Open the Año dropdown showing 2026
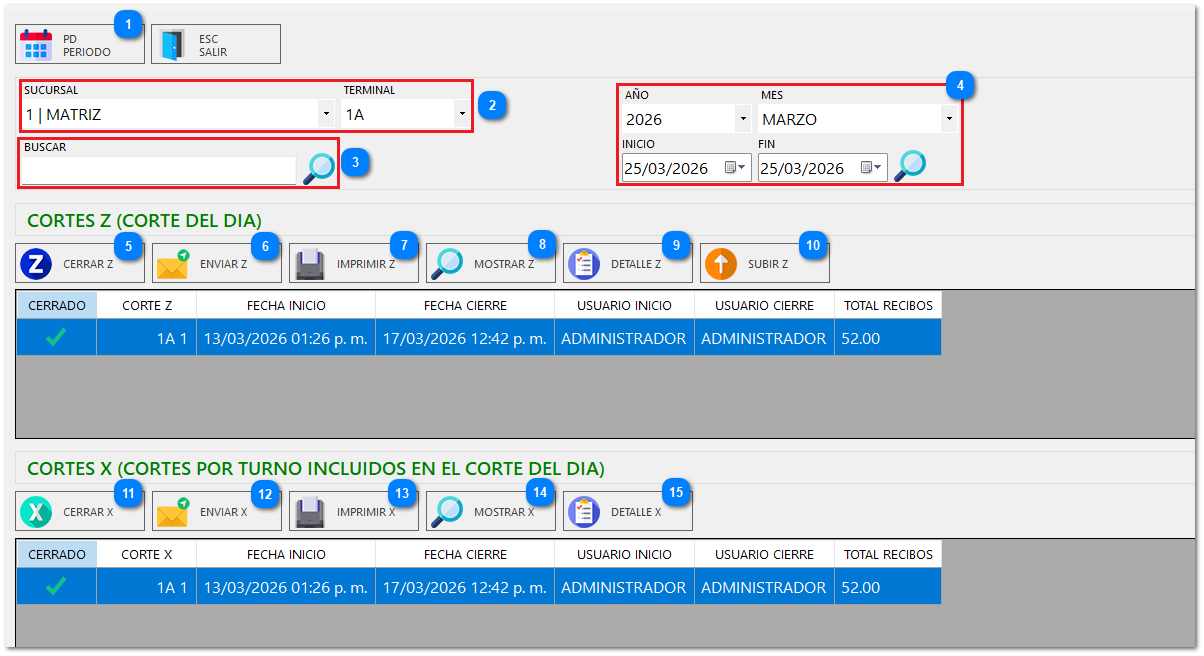Screen dimensions: 1204x656 743,119
